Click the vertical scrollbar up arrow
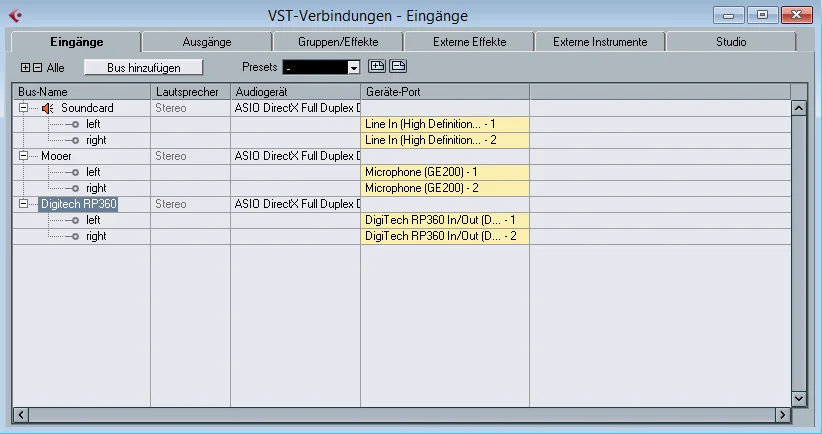 coord(798,108)
